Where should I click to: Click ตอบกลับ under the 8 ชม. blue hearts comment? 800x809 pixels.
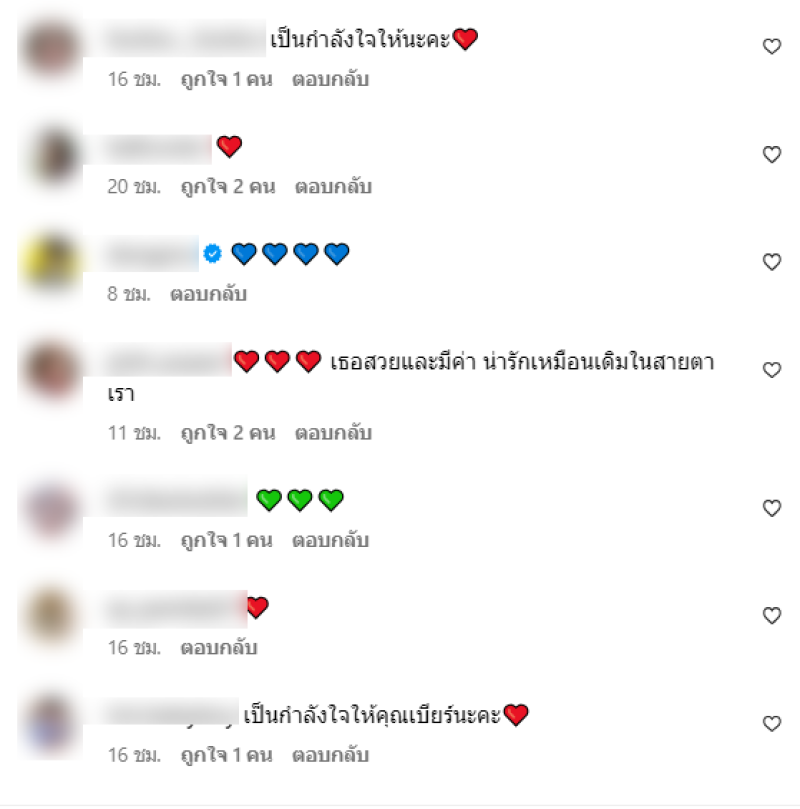[208, 294]
